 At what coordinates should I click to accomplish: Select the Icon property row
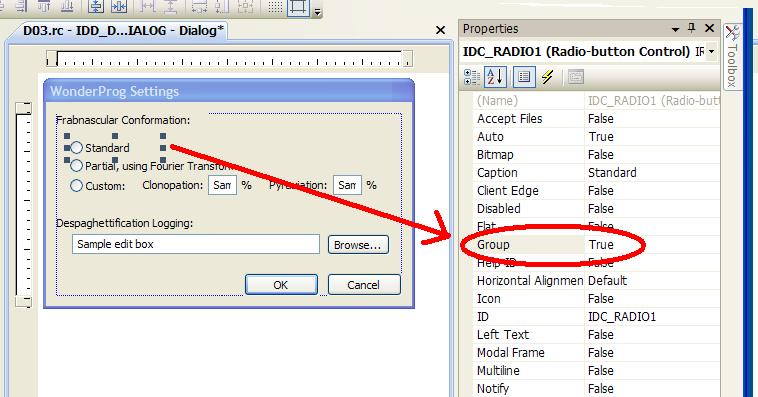tap(597, 298)
